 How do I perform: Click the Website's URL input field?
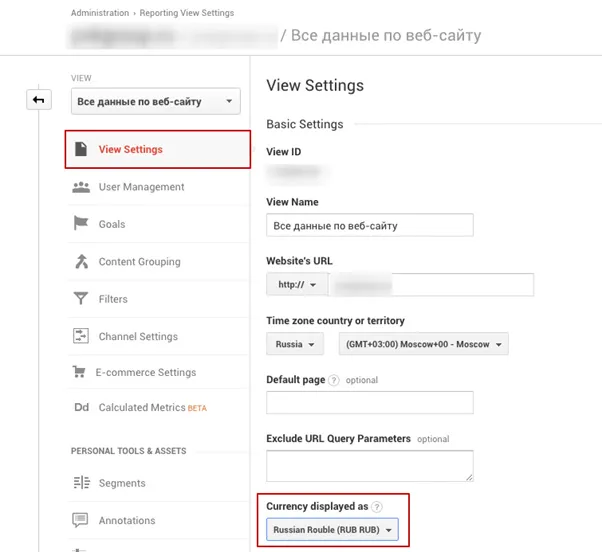[x=431, y=284]
